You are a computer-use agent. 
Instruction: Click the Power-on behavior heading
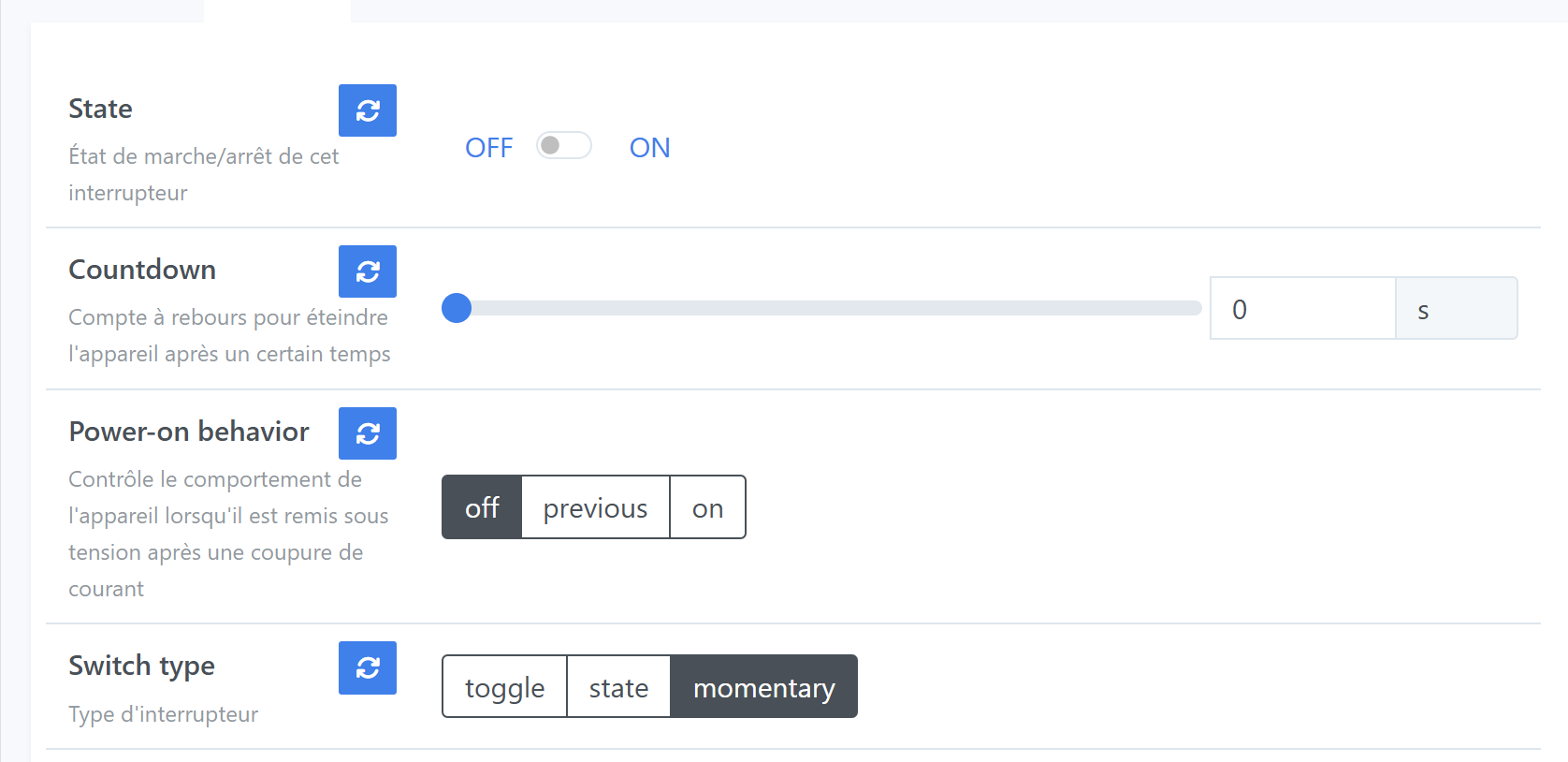click(x=189, y=432)
